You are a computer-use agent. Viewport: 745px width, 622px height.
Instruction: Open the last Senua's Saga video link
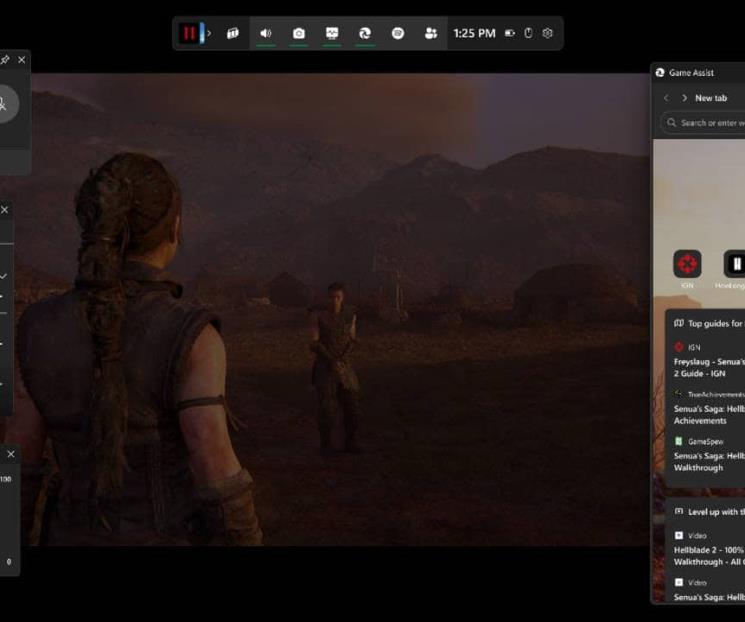tap(709, 597)
